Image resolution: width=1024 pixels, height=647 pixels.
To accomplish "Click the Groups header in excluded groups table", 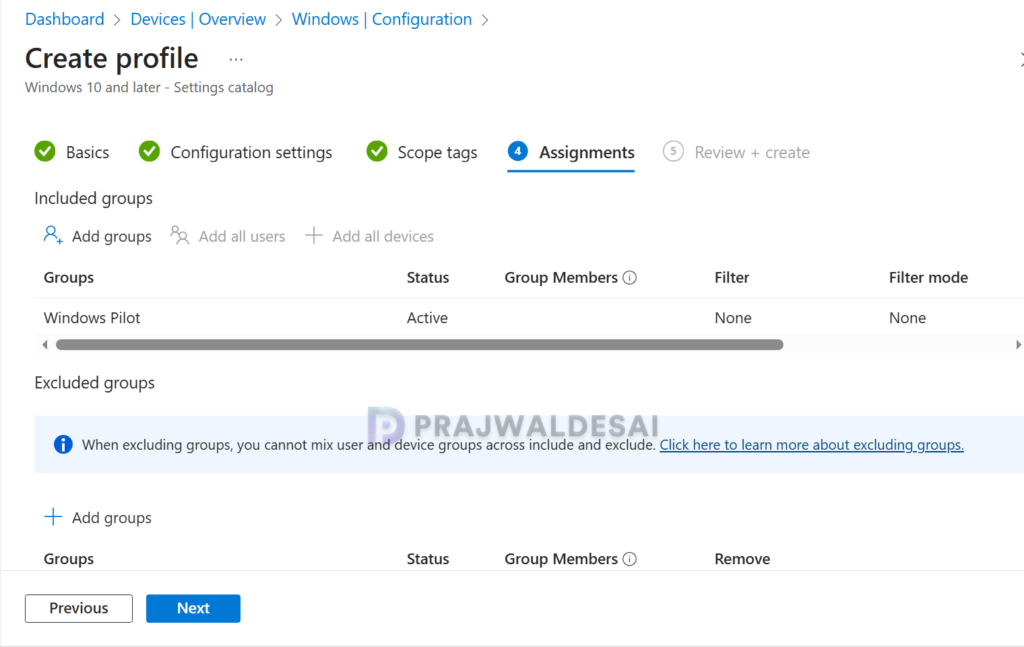I will pos(69,559).
